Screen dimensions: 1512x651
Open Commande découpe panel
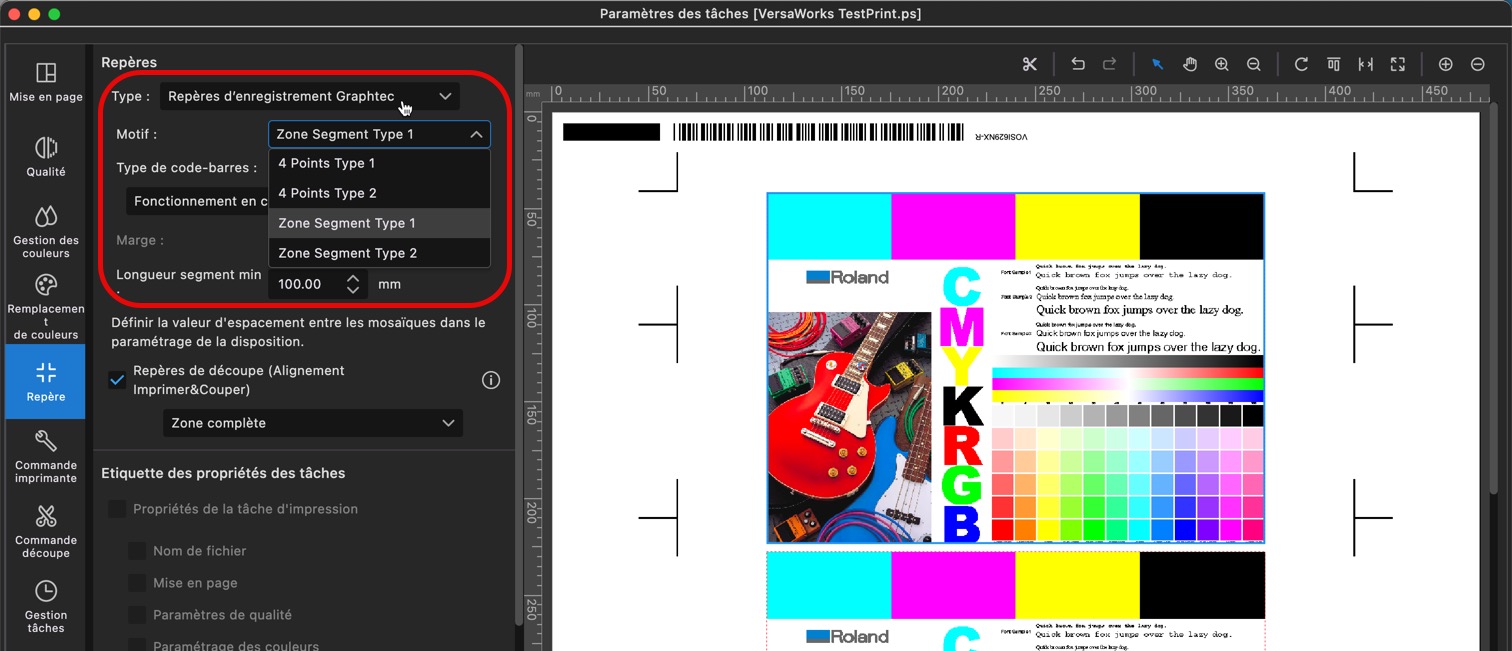45,531
